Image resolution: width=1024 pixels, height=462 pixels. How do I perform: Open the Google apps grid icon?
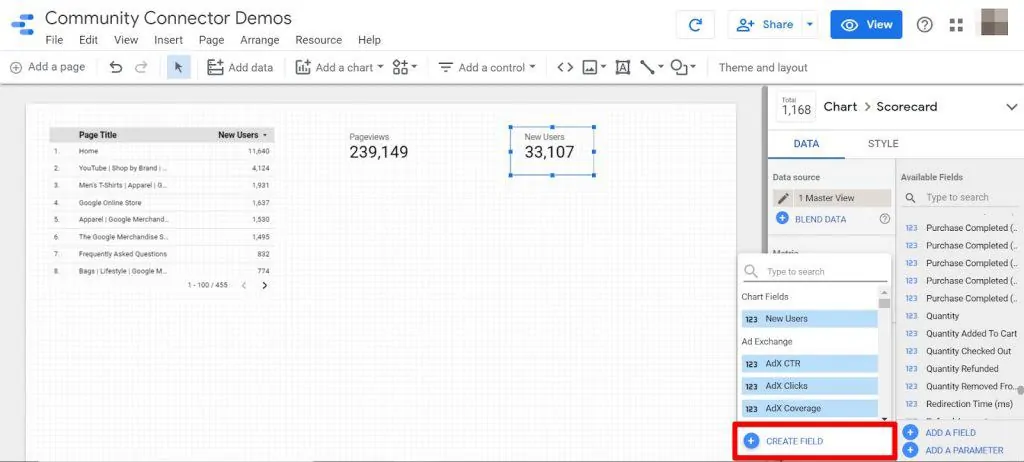pos(956,25)
